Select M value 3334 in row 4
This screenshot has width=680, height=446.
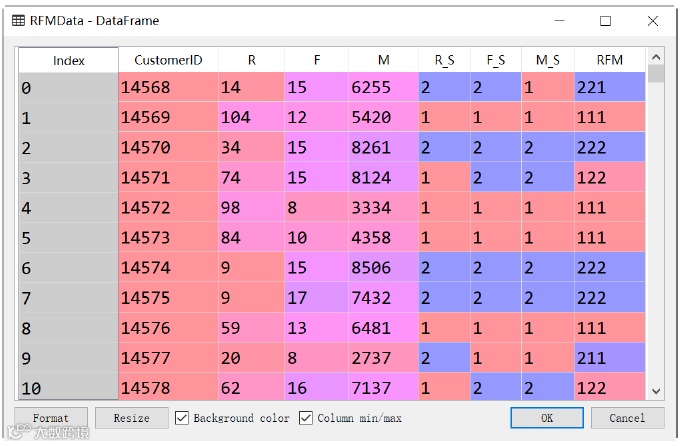click(x=383, y=208)
